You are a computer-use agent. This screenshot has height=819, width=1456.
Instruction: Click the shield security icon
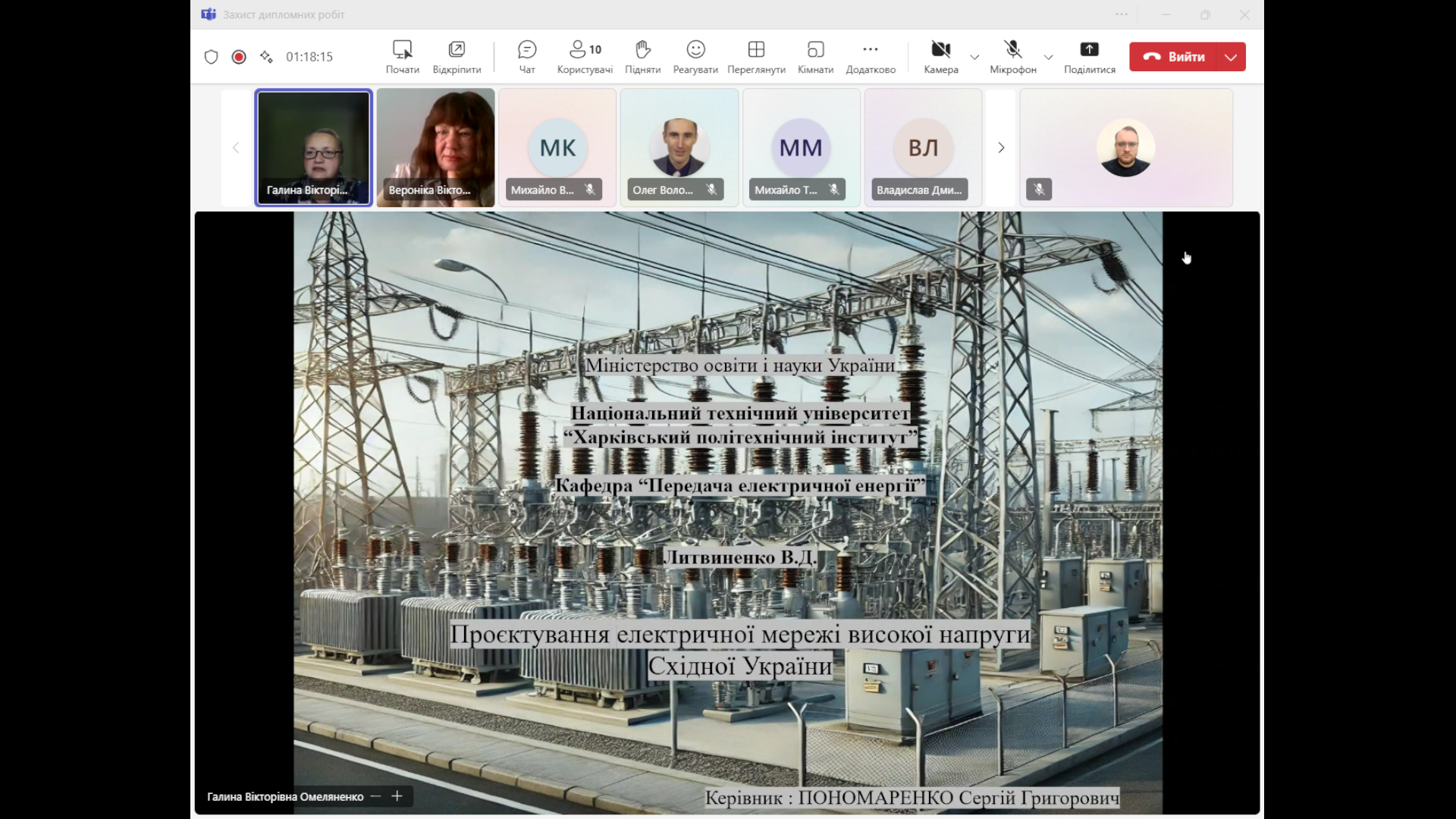tap(212, 57)
